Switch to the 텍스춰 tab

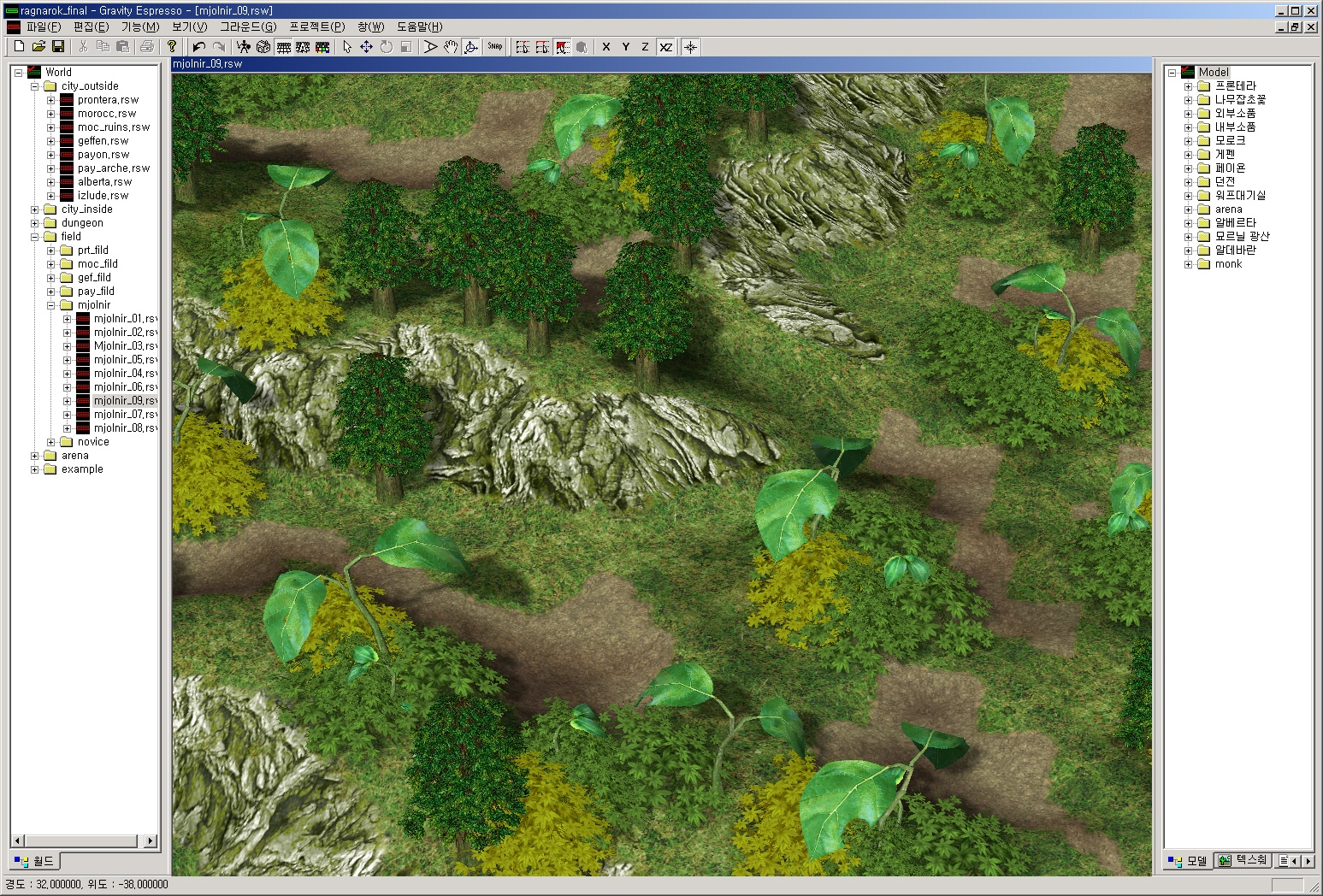(1243, 860)
